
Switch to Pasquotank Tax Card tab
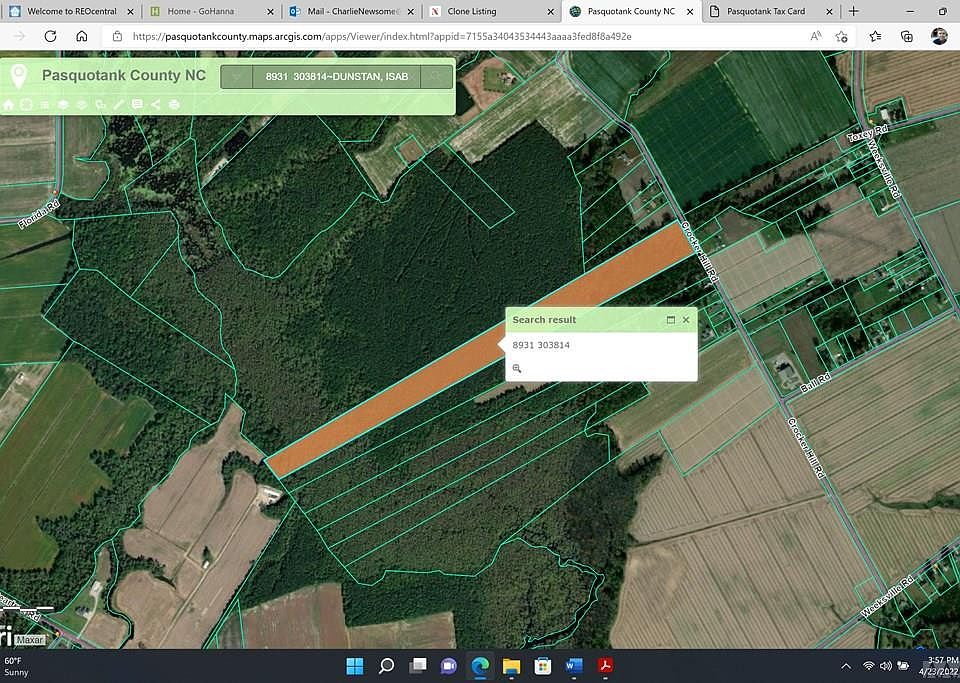tap(765, 11)
